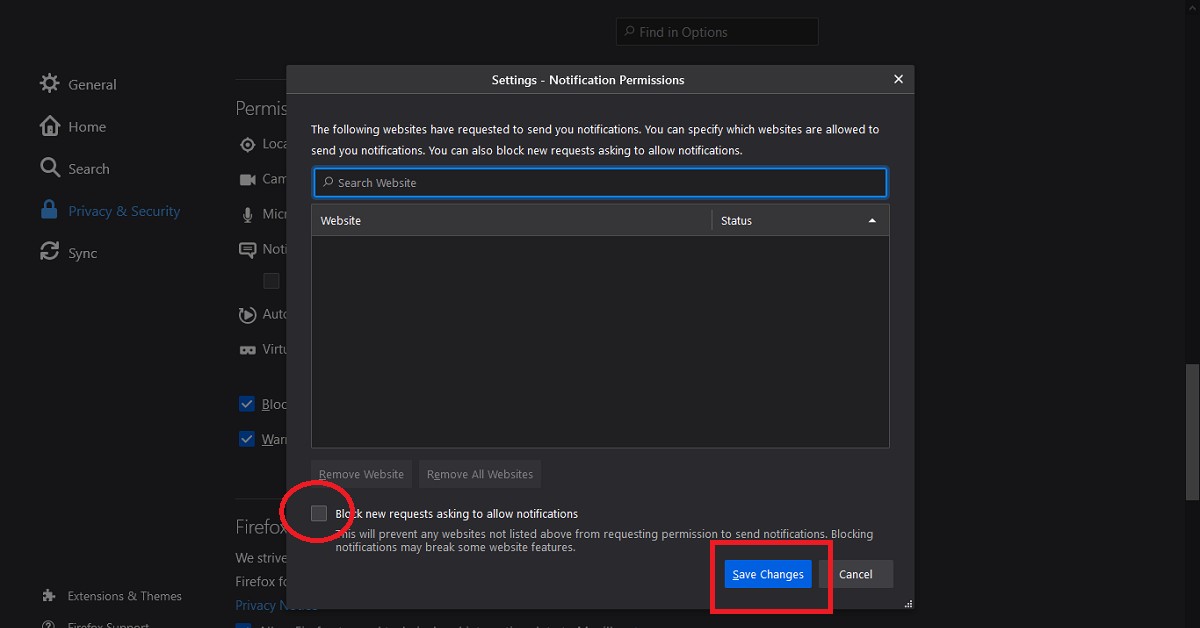Toggle the Warn checkbox under permissions

click(247, 439)
